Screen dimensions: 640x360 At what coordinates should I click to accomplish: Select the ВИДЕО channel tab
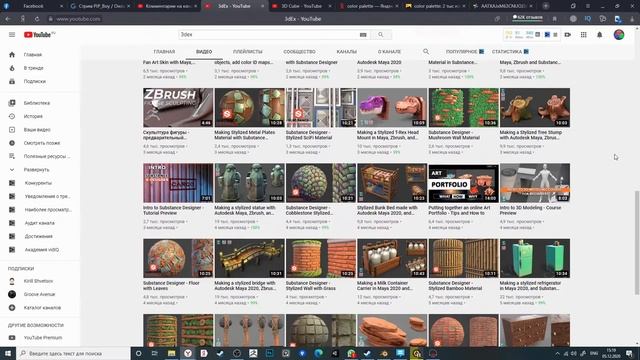[x=204, y=51]
